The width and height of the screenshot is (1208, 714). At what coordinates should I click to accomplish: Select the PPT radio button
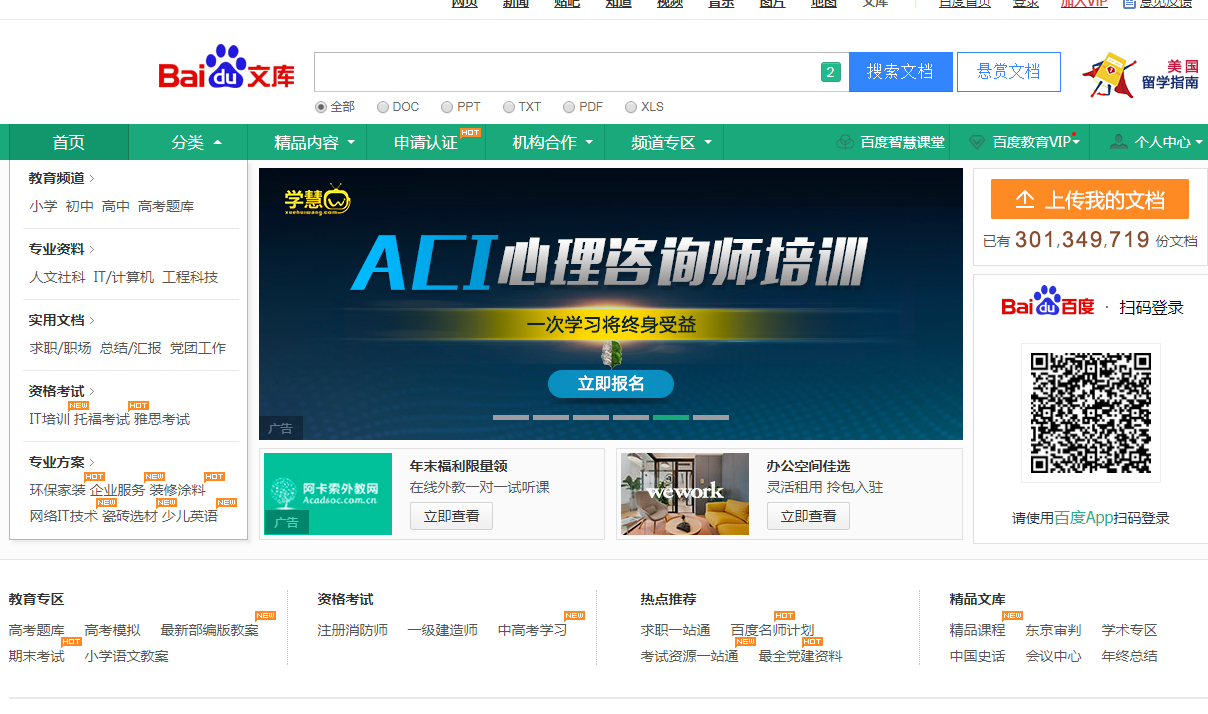coord(447,107)
